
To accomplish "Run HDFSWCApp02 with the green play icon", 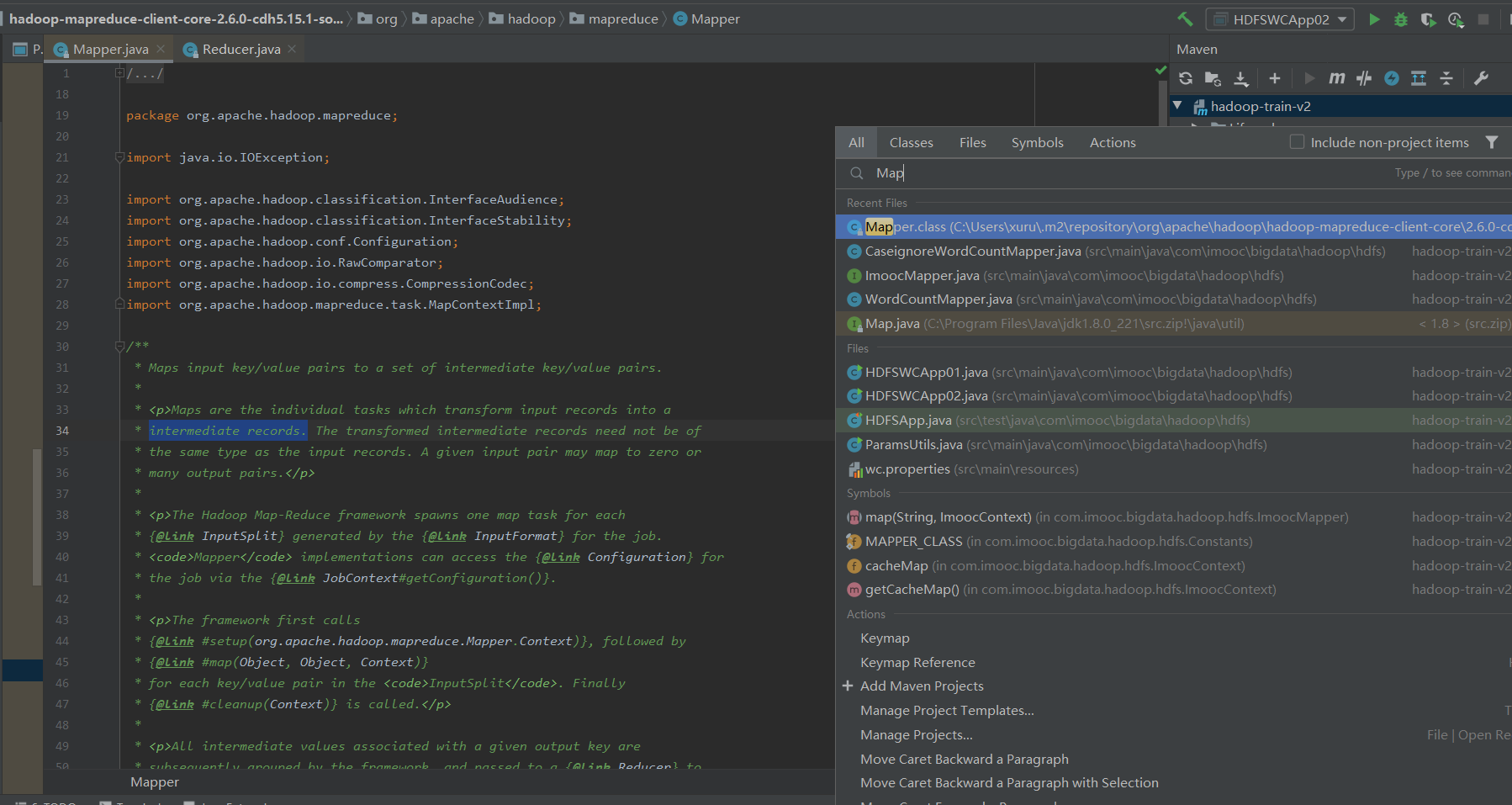I will click(1374, 19).
